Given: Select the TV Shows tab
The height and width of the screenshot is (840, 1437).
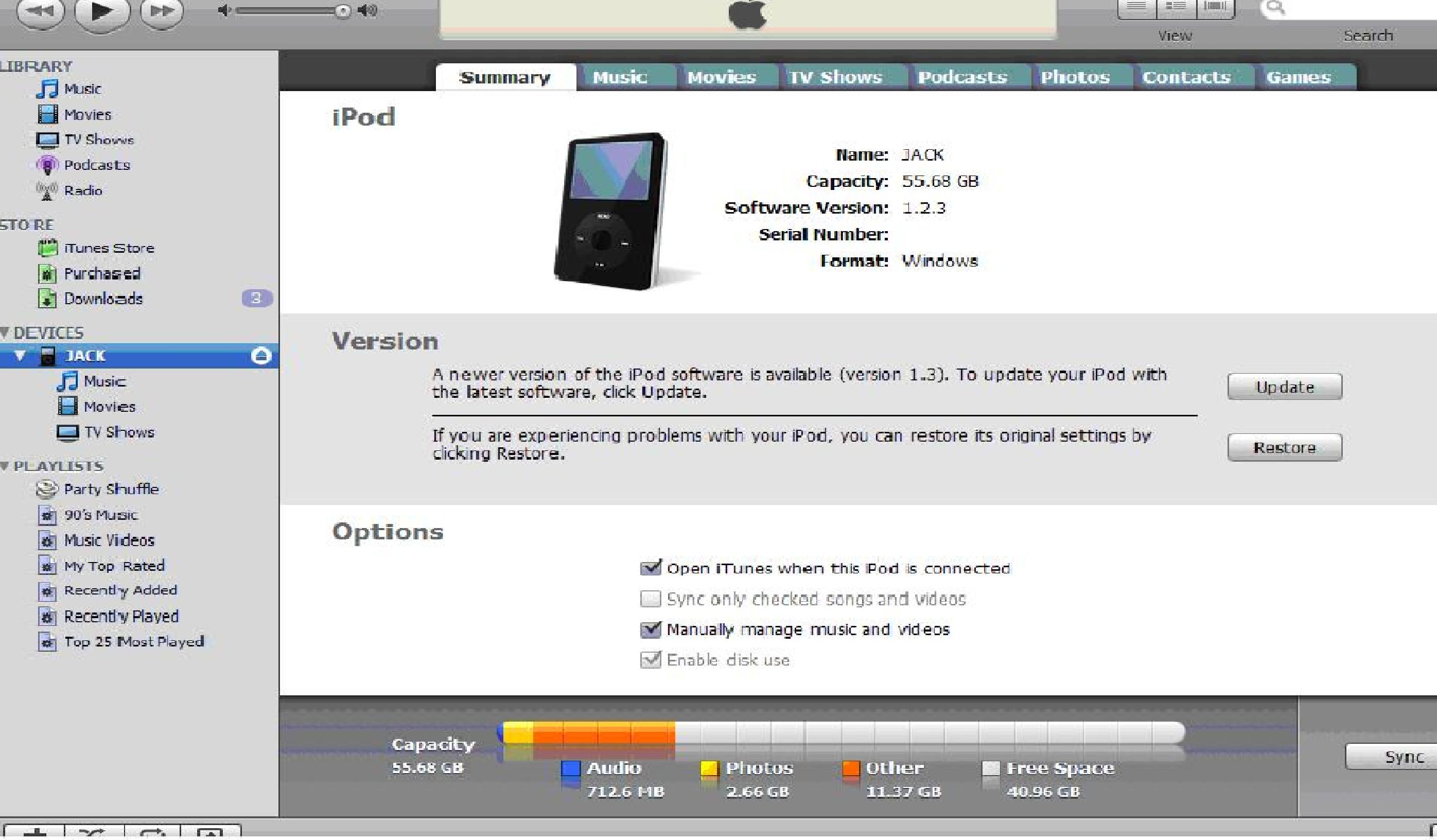Looking at the screenshot, I should click(834, 77).
